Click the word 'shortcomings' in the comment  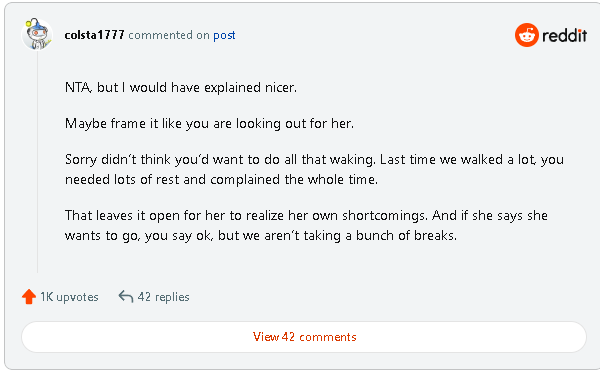pos(385,216)
